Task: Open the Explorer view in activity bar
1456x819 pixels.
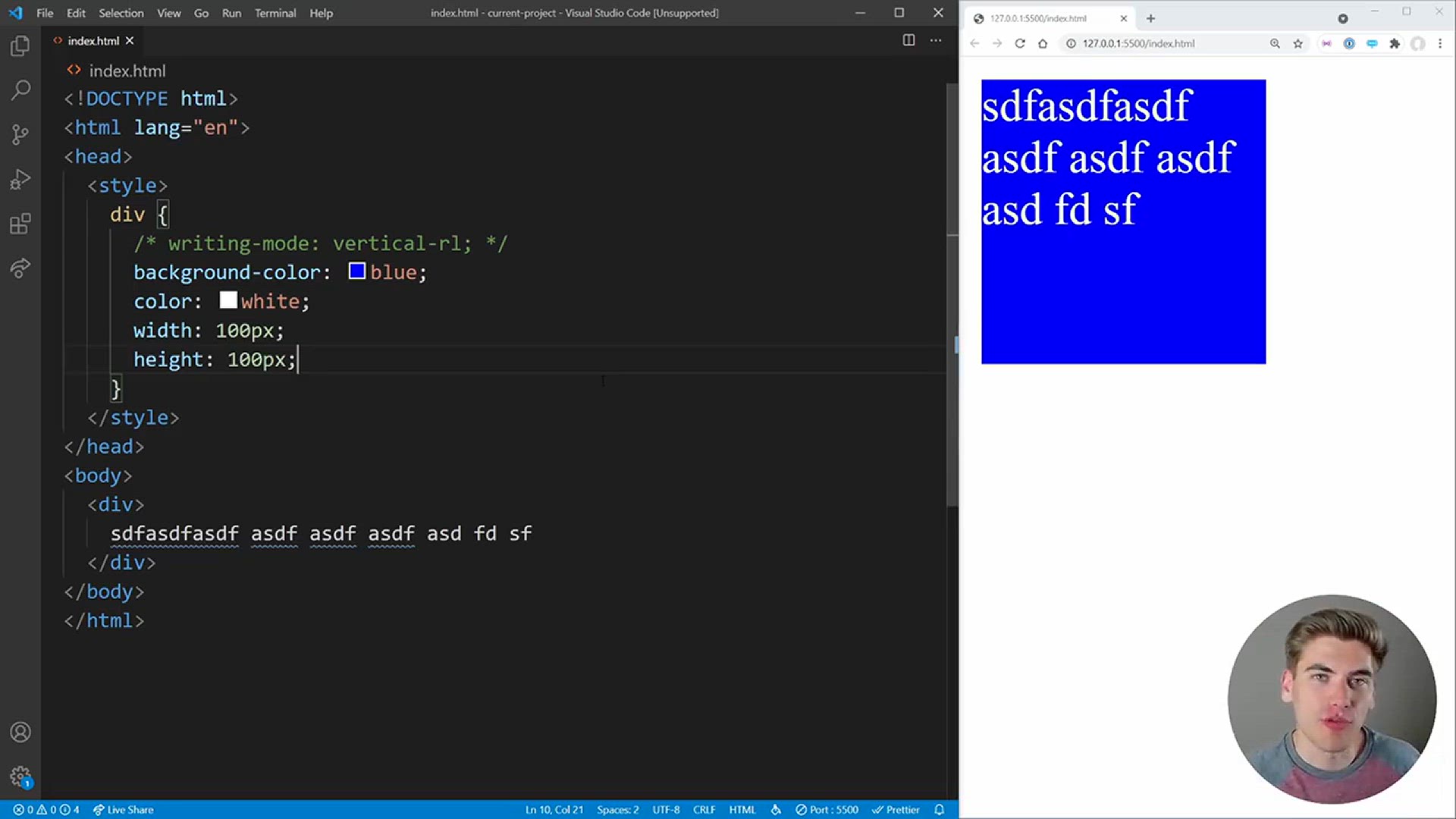Action: pos(20,46)
